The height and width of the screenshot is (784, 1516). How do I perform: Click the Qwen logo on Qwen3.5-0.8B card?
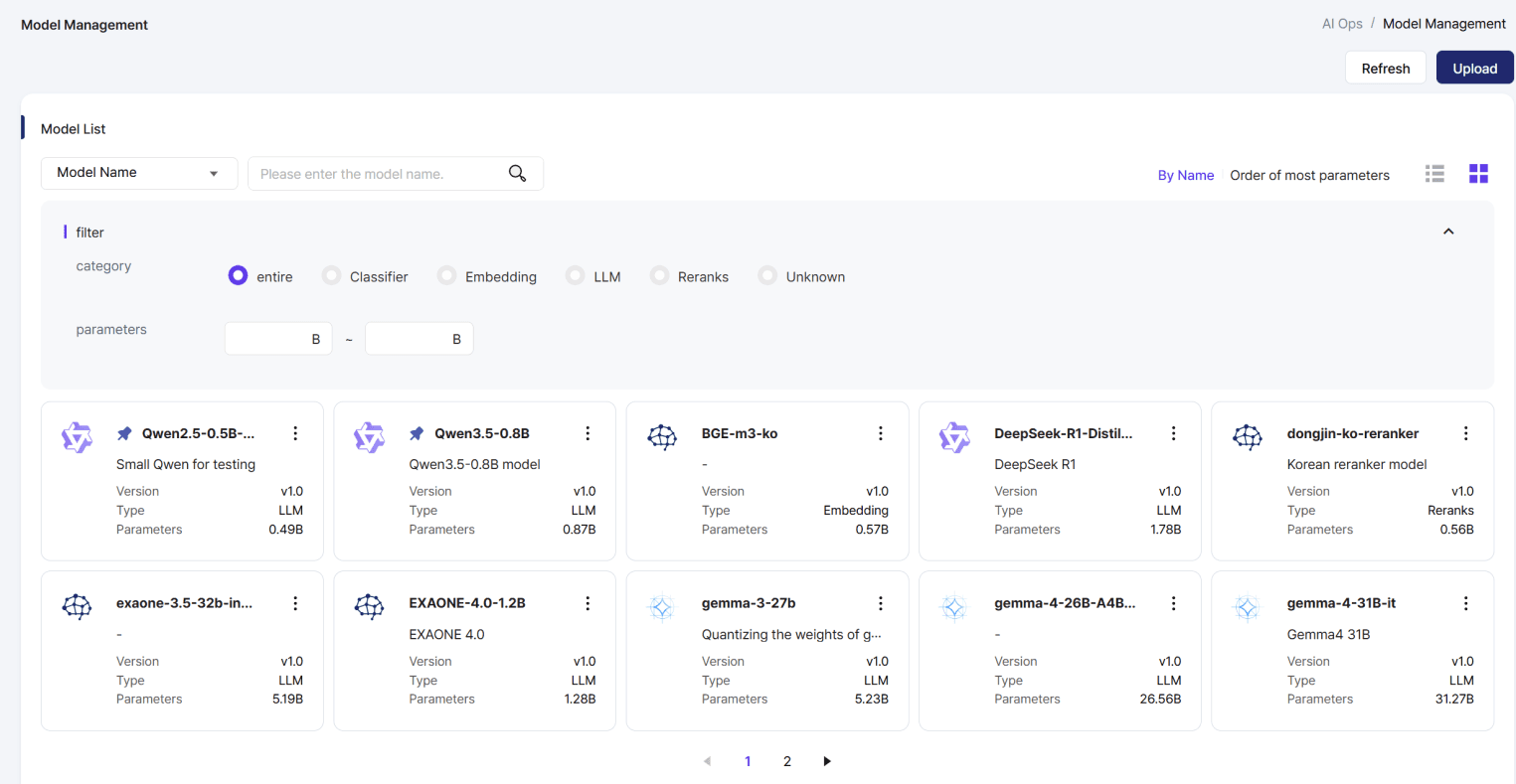pyautogui.click(x=369, y=437)
